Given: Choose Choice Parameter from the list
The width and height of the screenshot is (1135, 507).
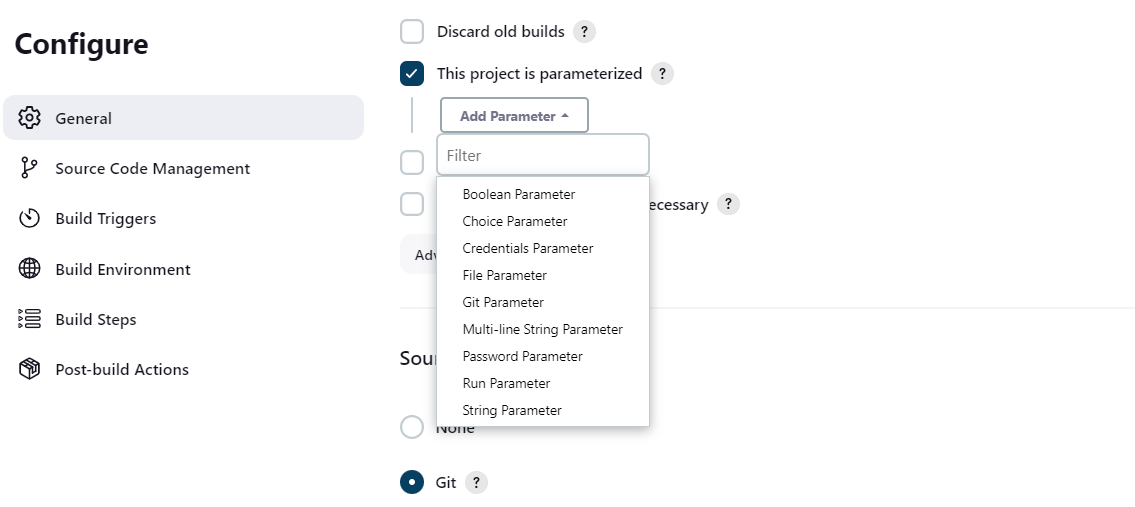Looking at the screenshot, I should click(x=515, y=221).
